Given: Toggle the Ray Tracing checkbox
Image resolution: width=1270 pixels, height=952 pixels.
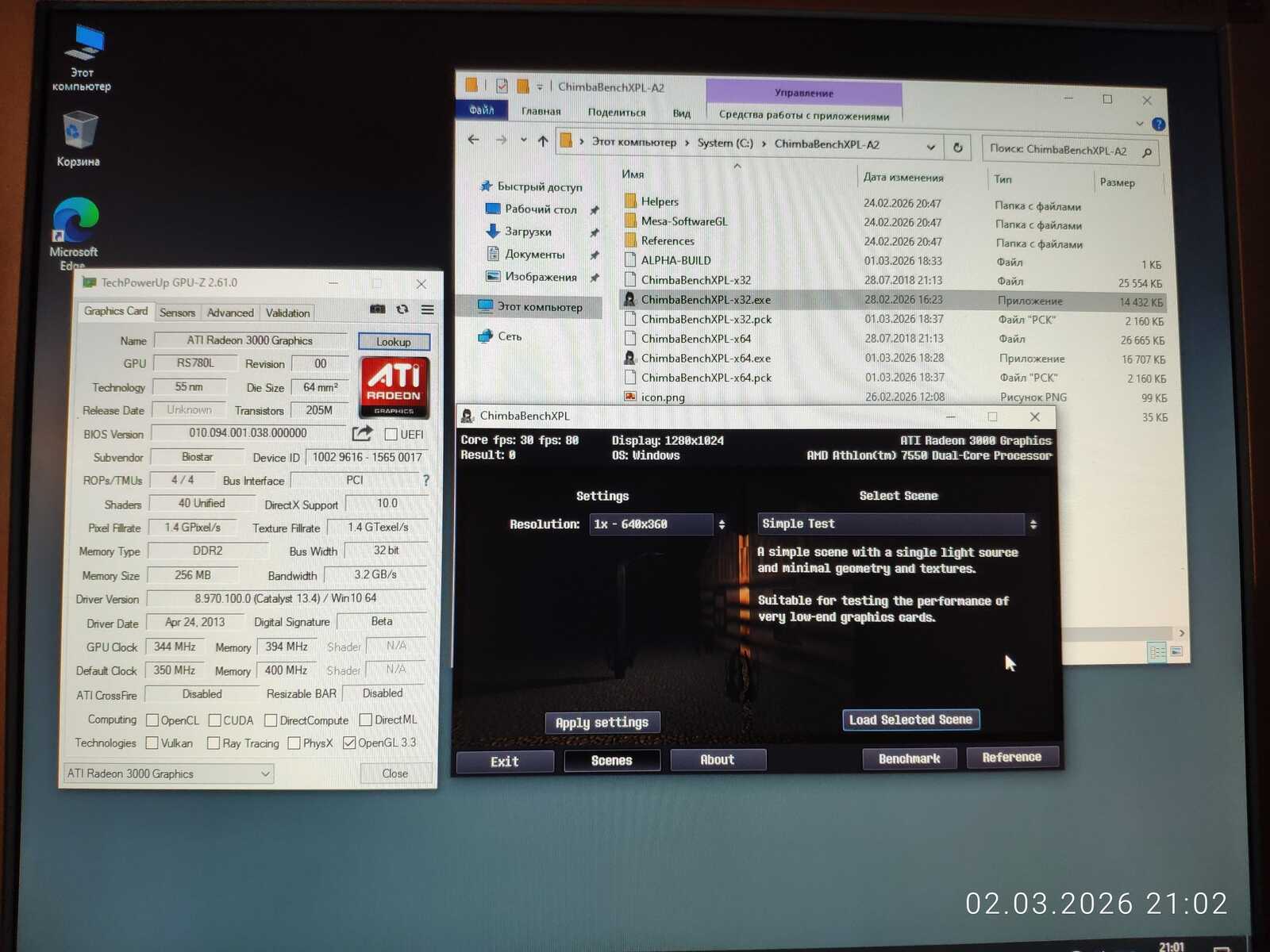Looking at the screenshot, I should tap(214, 743).
